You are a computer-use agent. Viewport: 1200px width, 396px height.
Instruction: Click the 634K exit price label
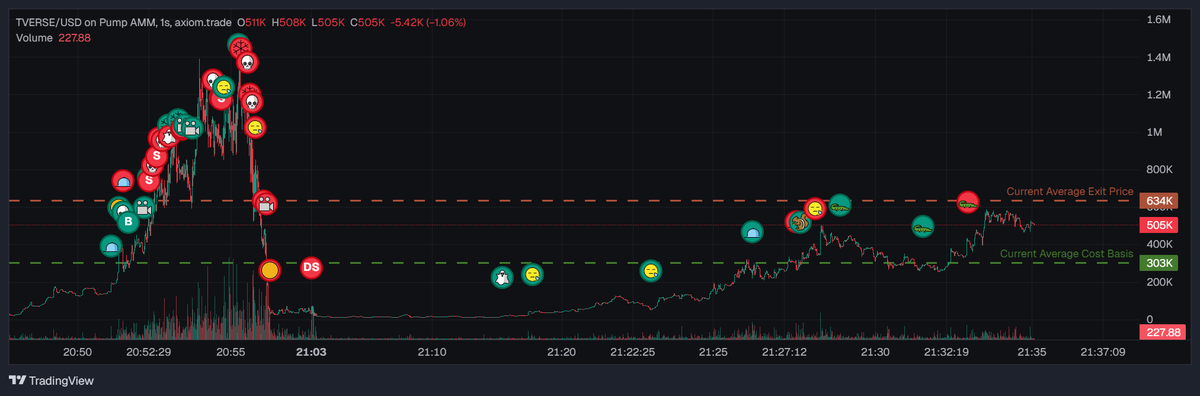click(1159, 201)
